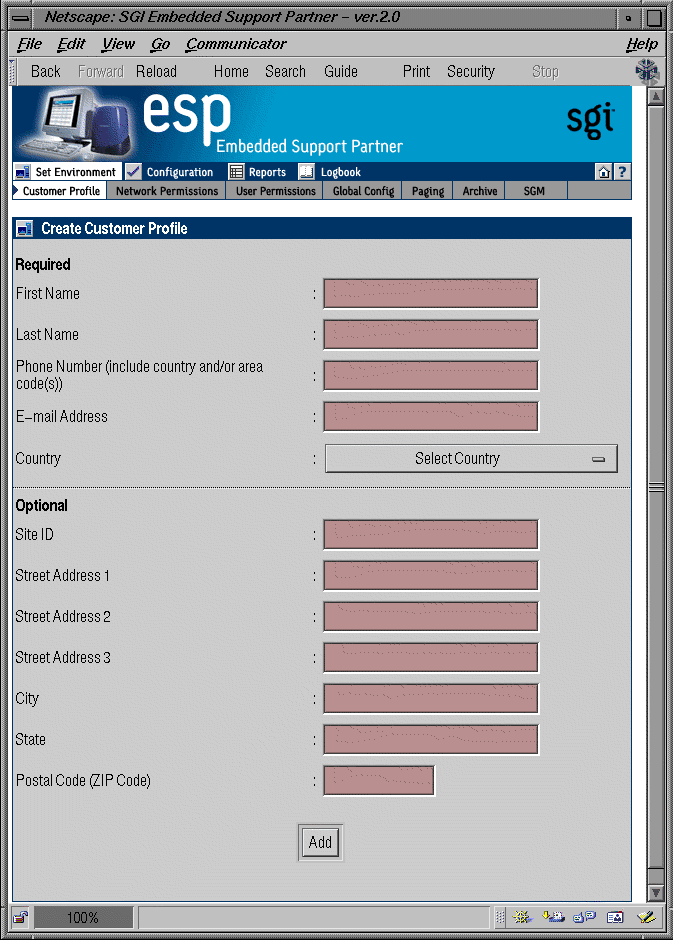Click the State input field
This screenshot has width=673, height=940.
[x=431, y=740]
